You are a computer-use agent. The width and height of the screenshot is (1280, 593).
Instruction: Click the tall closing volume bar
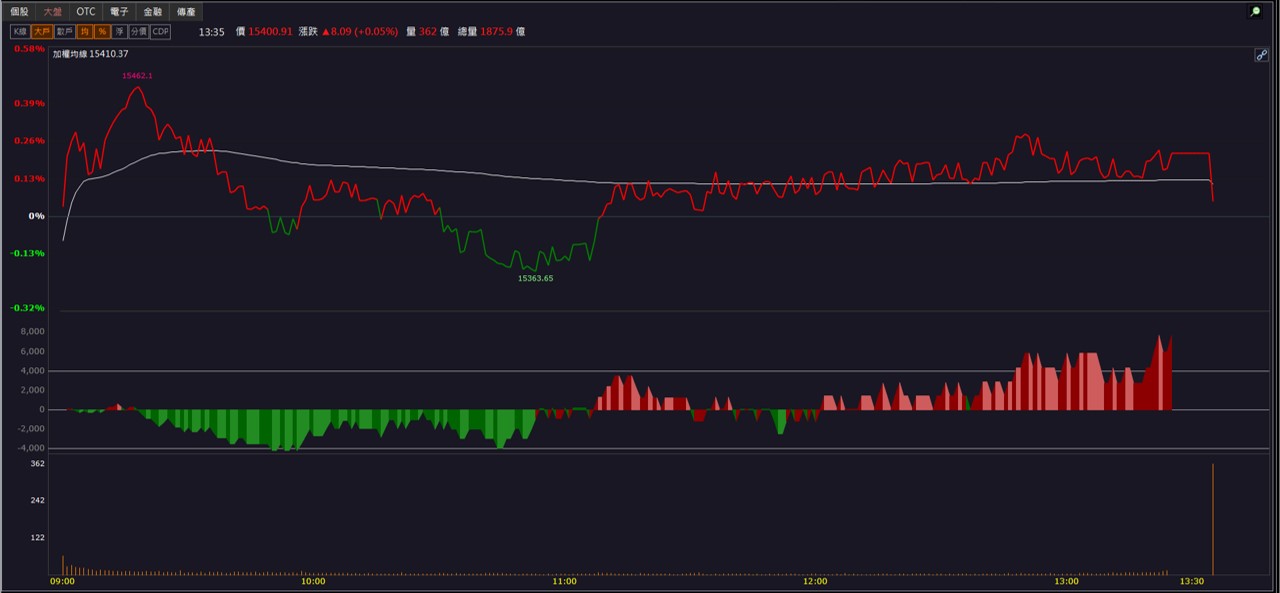click(x=1213, y=519)
